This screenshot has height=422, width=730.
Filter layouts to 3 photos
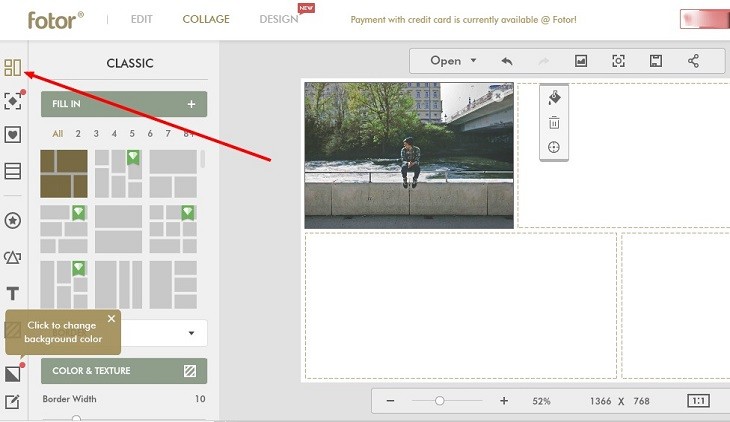click(96, 134)
